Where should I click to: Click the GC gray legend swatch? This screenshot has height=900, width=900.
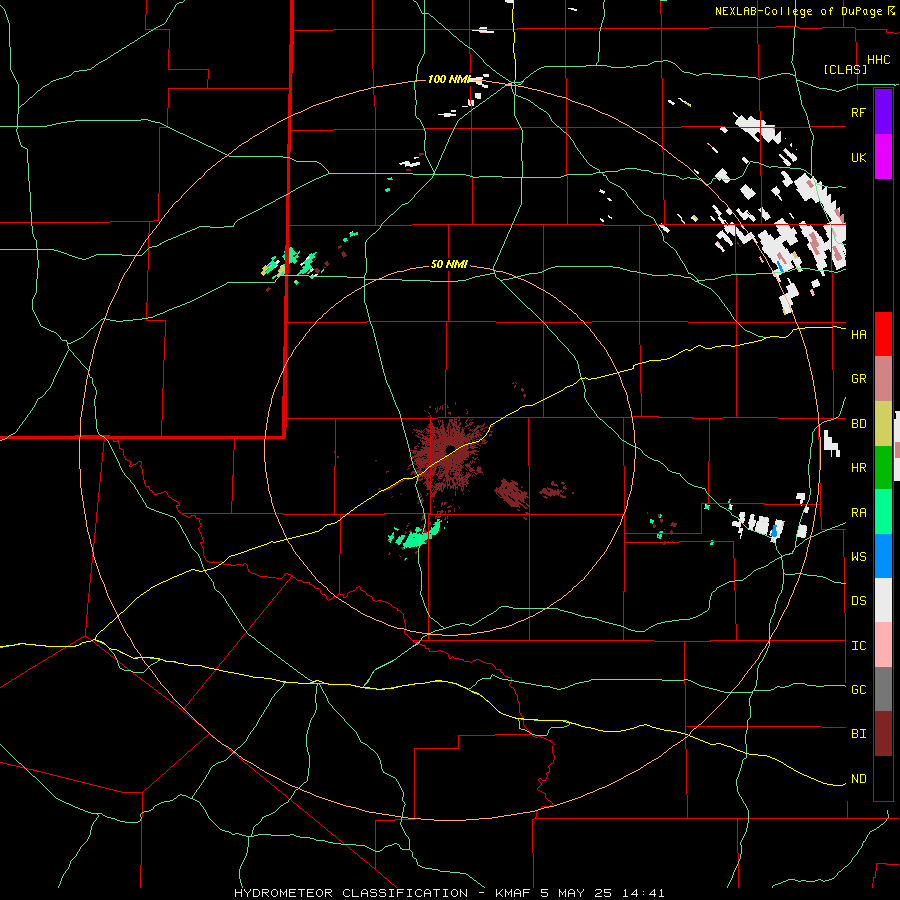click(883, 689)
